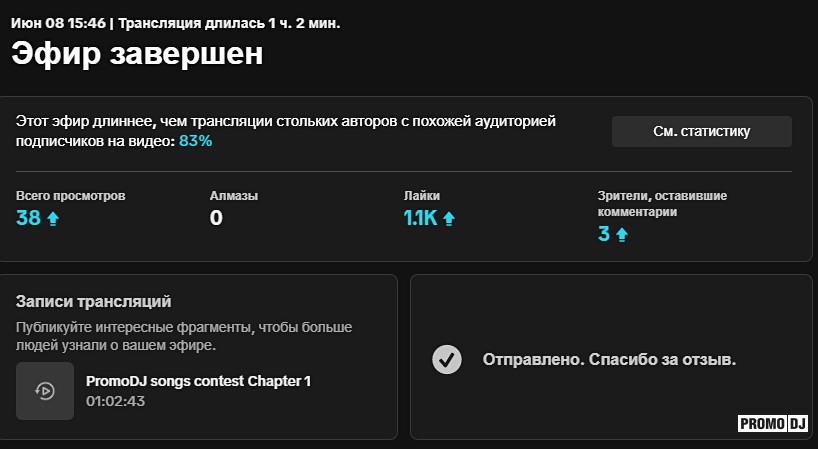Click the См. статистику button
Screen dimensions: 818x449
click(701, 131)
